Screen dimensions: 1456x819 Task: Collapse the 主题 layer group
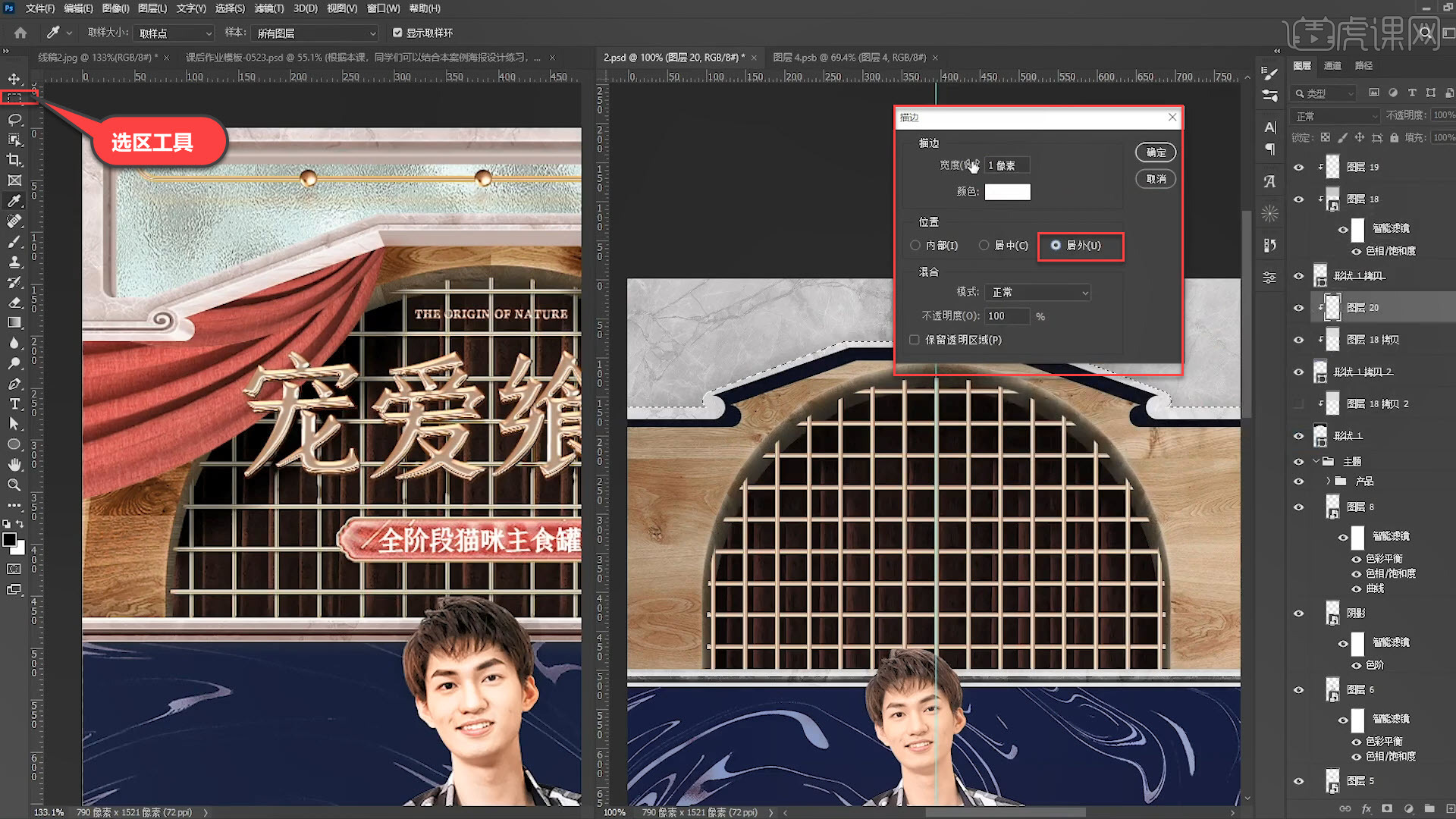1316,461
